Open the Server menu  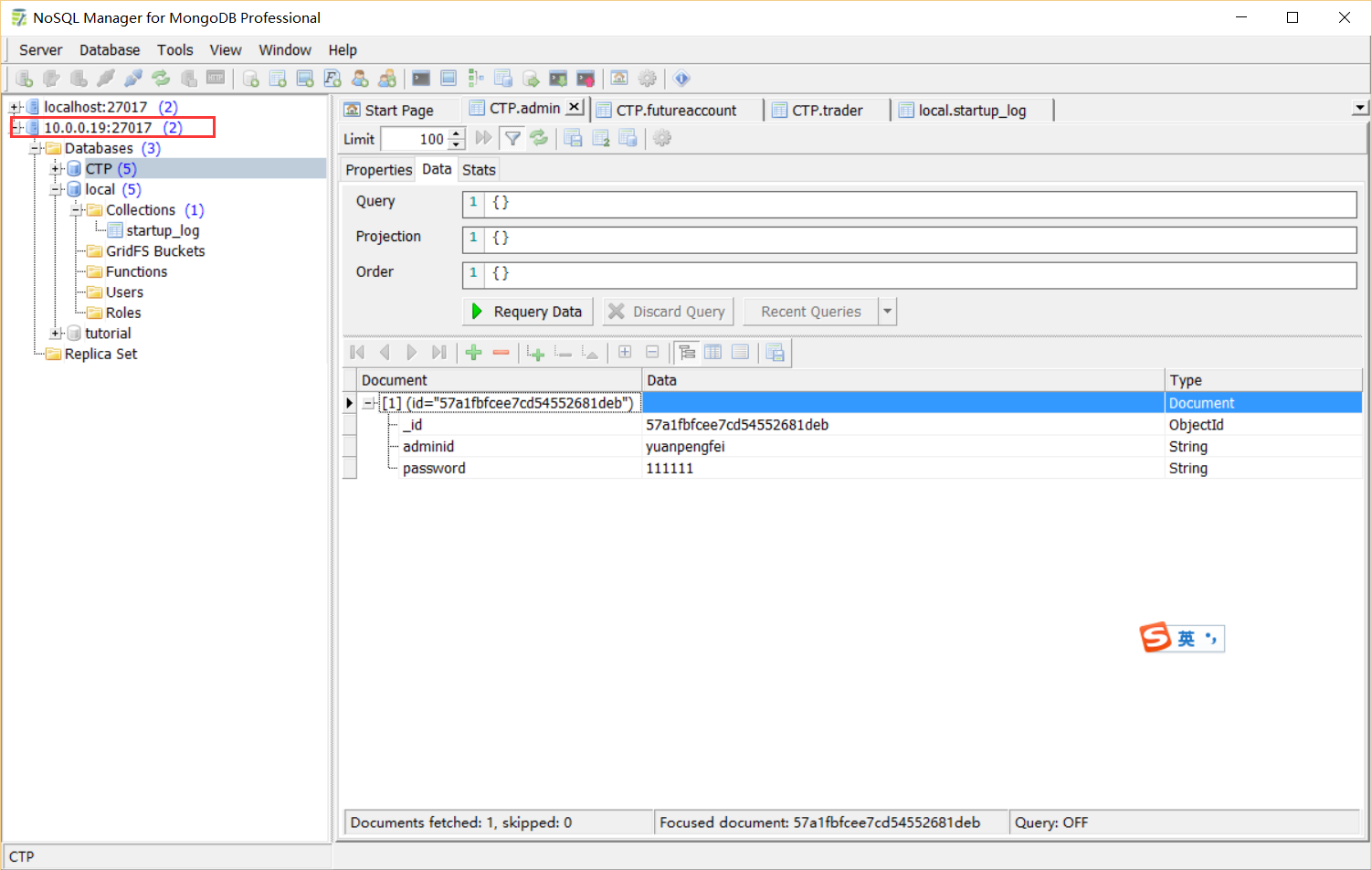click(40, 50)
